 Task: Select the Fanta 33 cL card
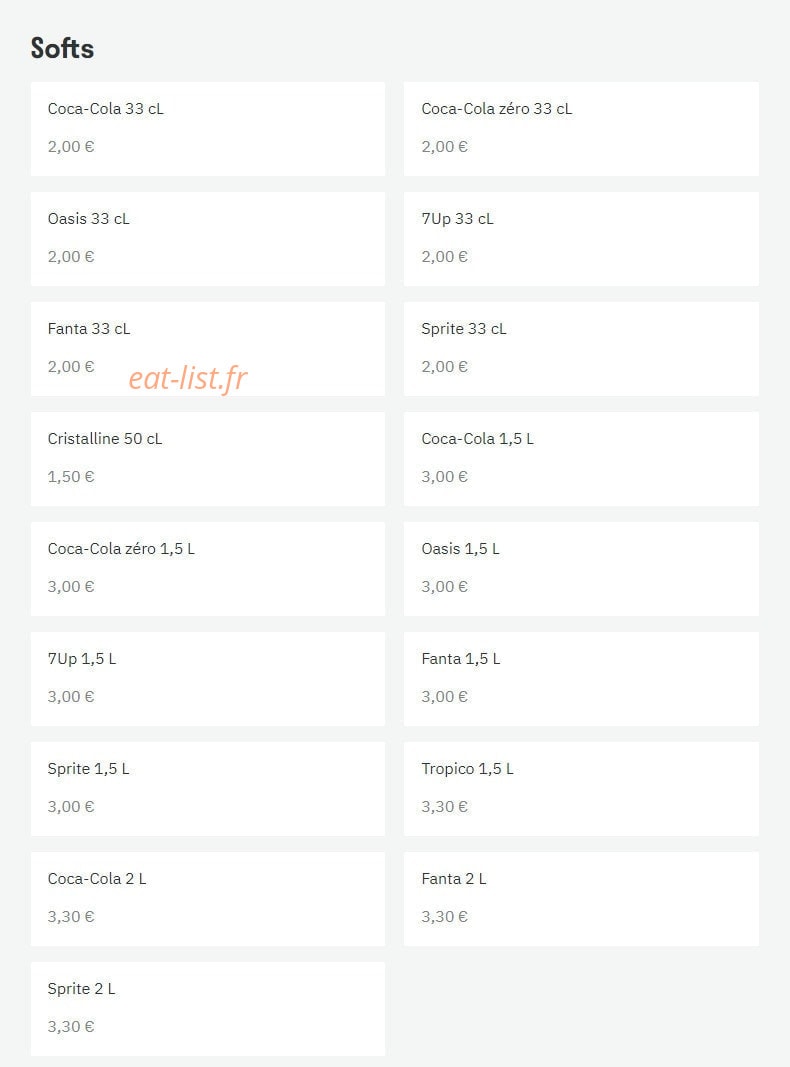pyautogui.click(x=208, y=349)
